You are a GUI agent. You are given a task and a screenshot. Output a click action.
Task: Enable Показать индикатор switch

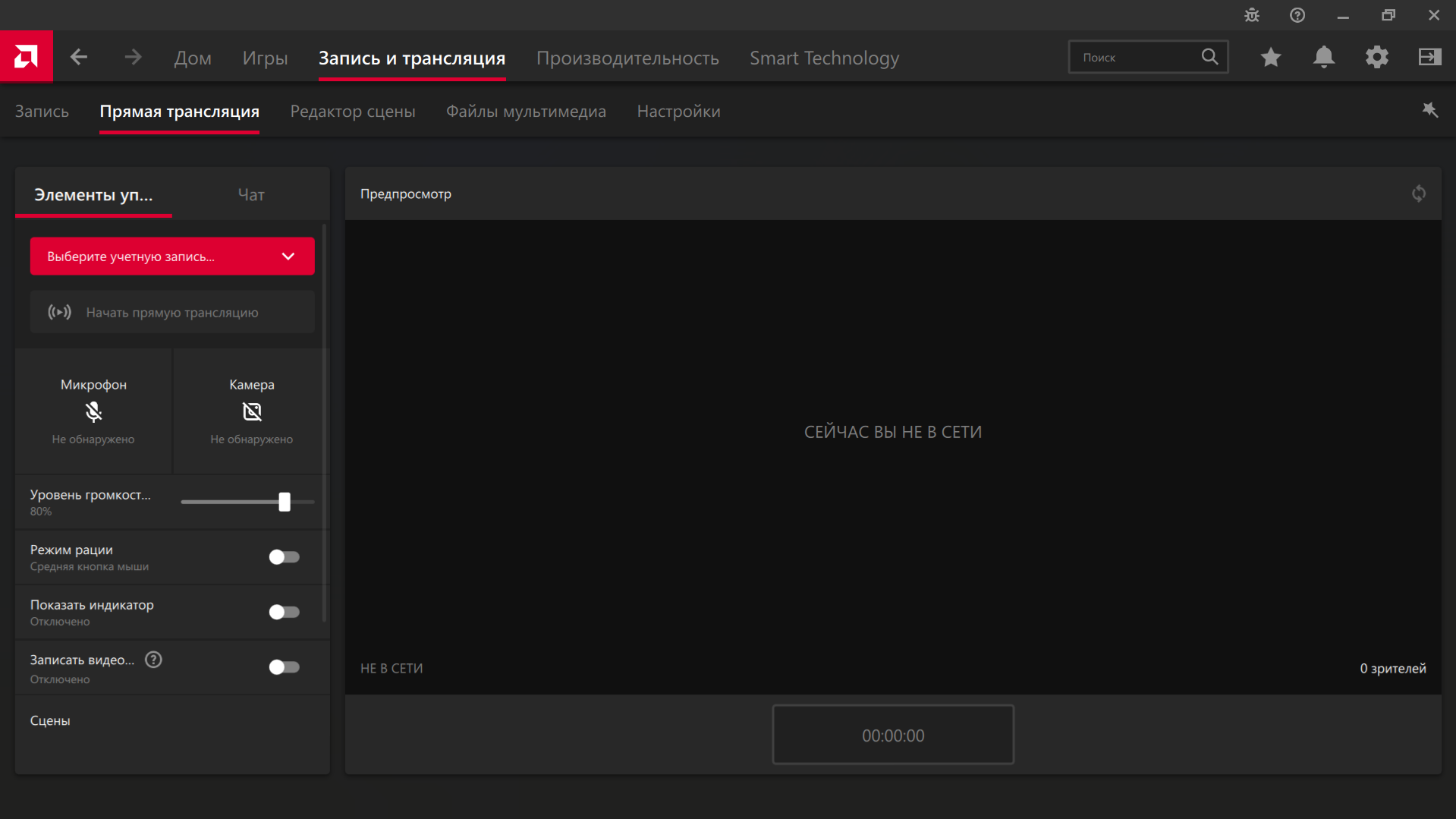click(285, 612)
